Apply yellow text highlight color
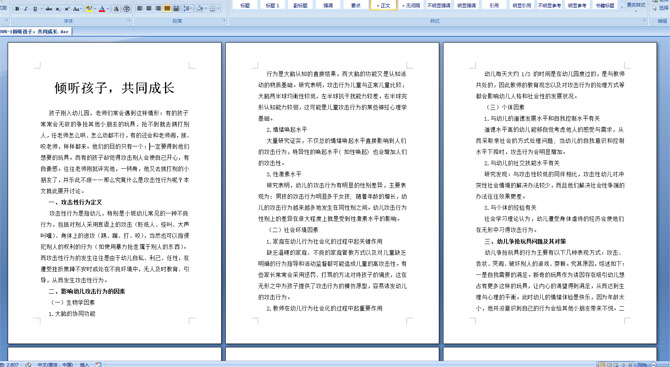This screenshot has width=670, height=367. (89, 9)
